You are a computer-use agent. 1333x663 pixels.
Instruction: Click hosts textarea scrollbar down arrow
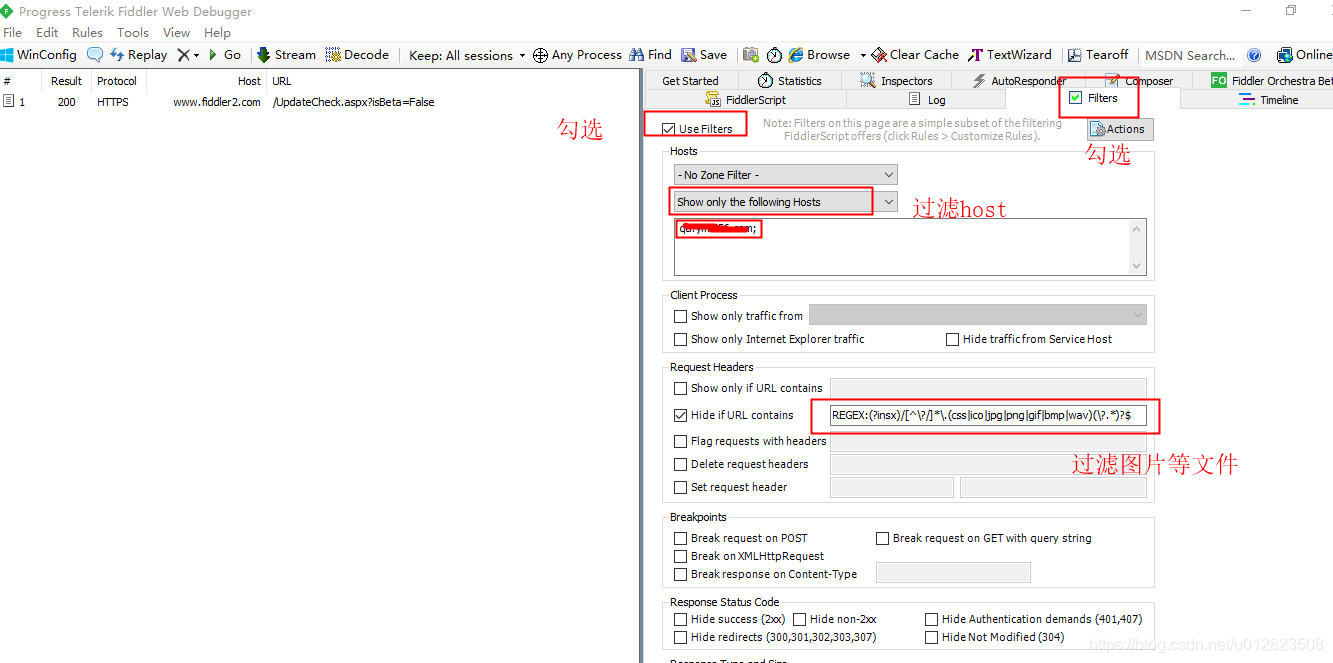coord(1137,266)
